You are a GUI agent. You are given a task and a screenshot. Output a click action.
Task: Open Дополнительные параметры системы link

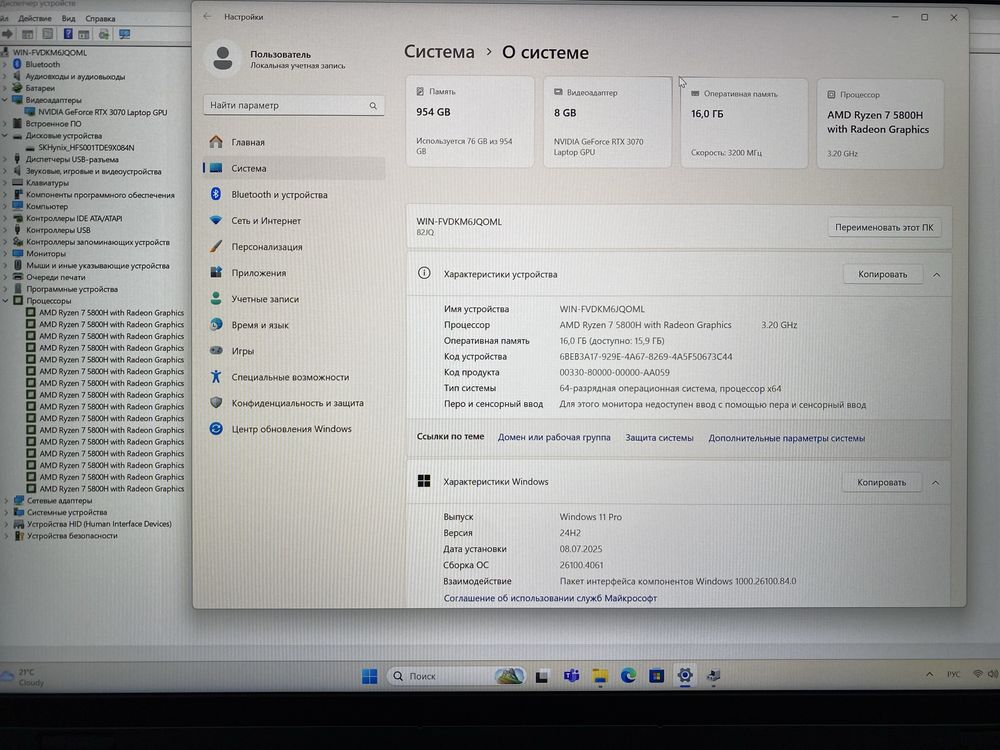[786, 438]
